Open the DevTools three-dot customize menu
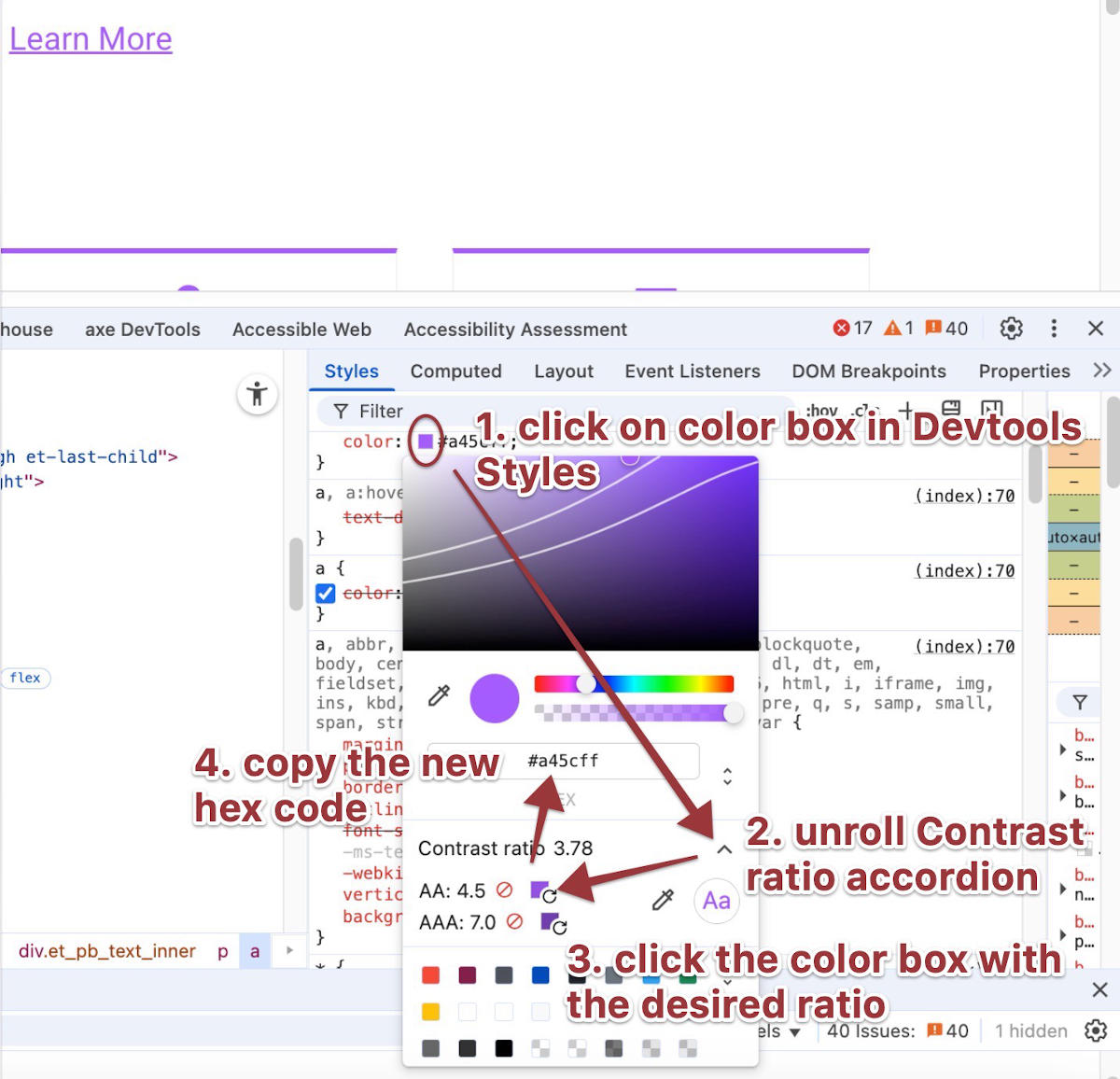1120x1079 pixels. [x=1054, y=329]
